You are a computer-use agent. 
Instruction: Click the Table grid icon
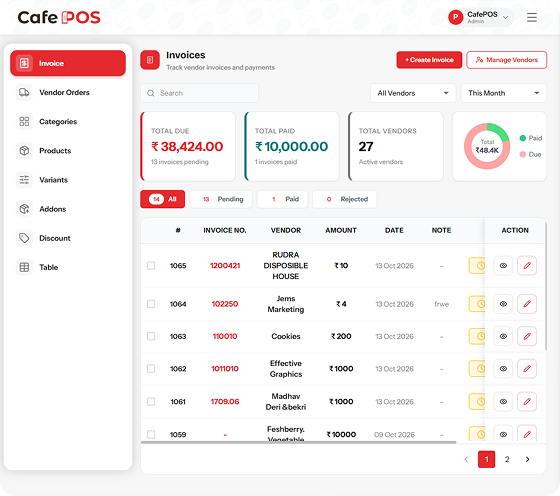[24, 267]
